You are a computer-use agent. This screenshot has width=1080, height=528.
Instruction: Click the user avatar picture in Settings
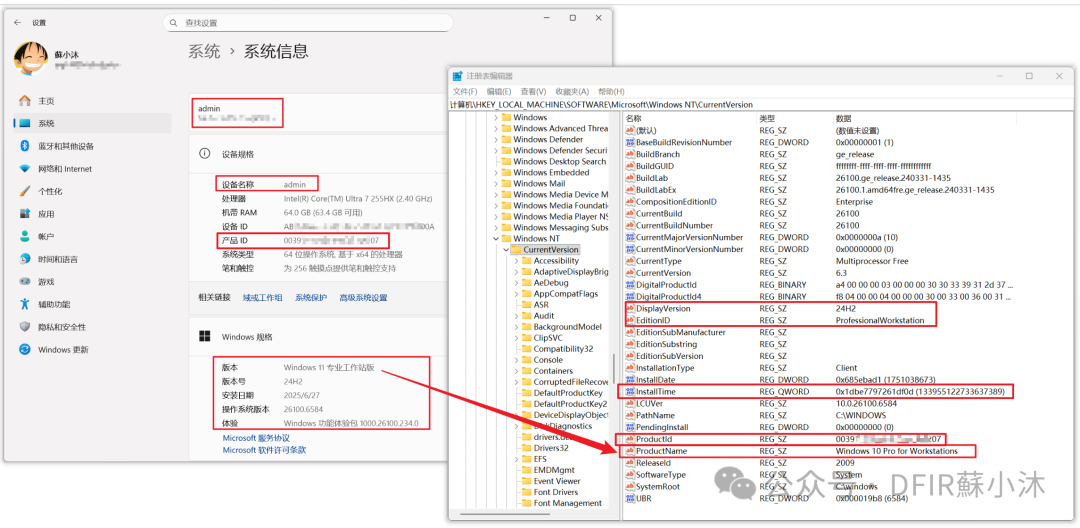(30, 59)
